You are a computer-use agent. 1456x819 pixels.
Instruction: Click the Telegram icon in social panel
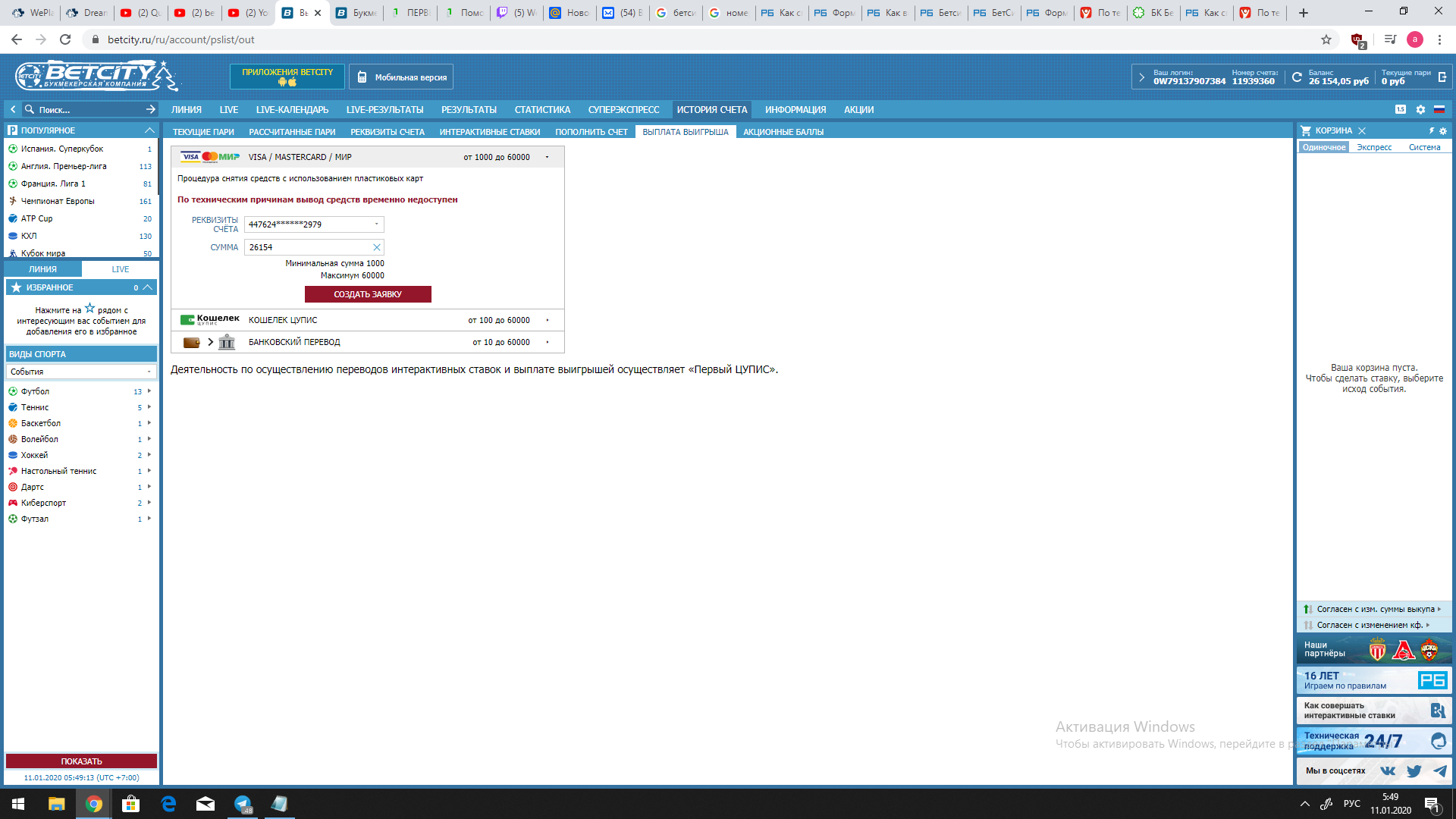(x=1439, y=771)
